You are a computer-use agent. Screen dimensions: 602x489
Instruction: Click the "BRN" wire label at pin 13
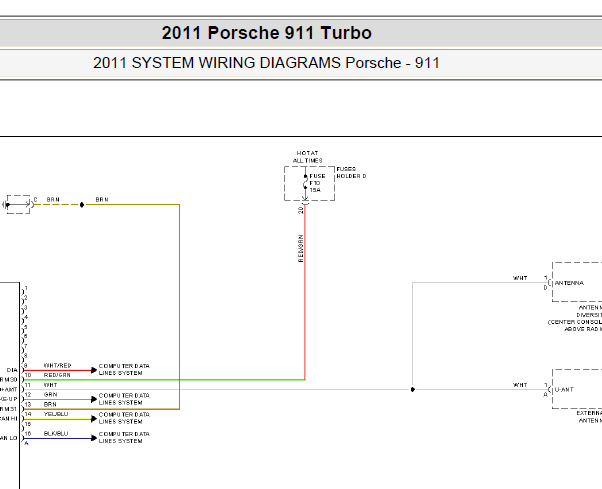coord(50,405)
